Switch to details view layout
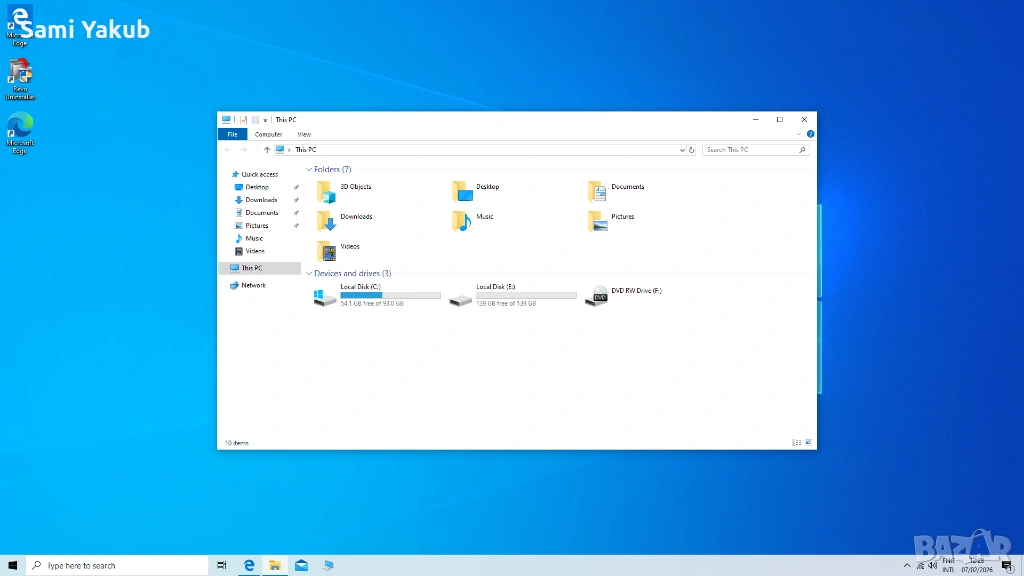Screen dimensions: 1024x576 796,442
